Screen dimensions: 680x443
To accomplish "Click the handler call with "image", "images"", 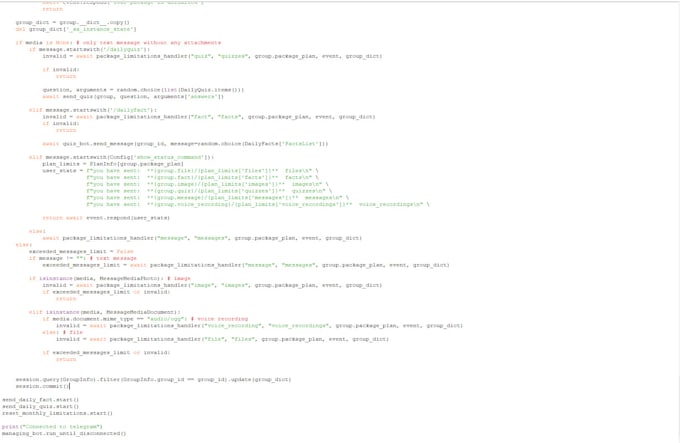I will (x=212, y=286).
